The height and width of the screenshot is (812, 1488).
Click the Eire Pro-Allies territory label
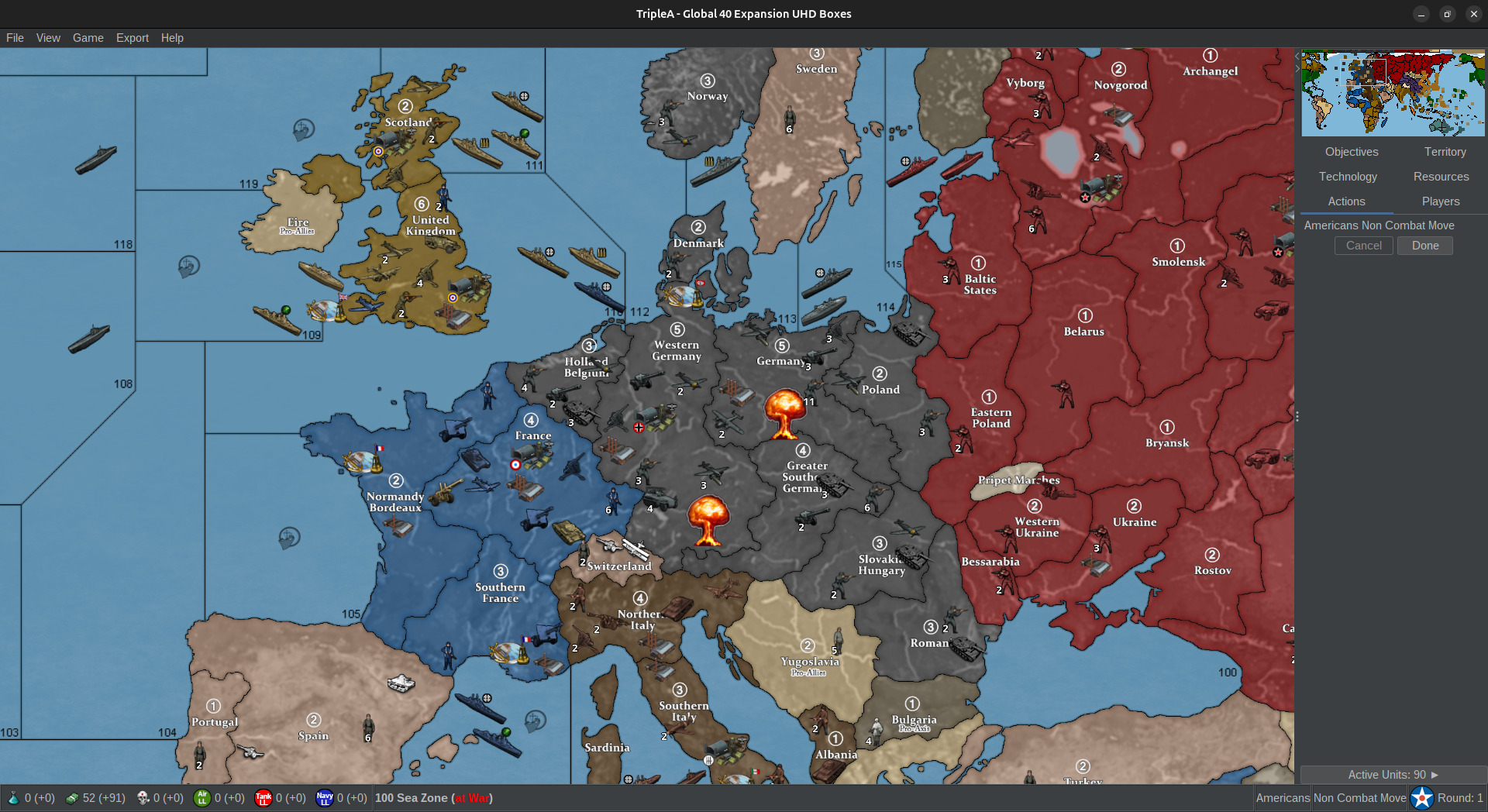point(298,225)
